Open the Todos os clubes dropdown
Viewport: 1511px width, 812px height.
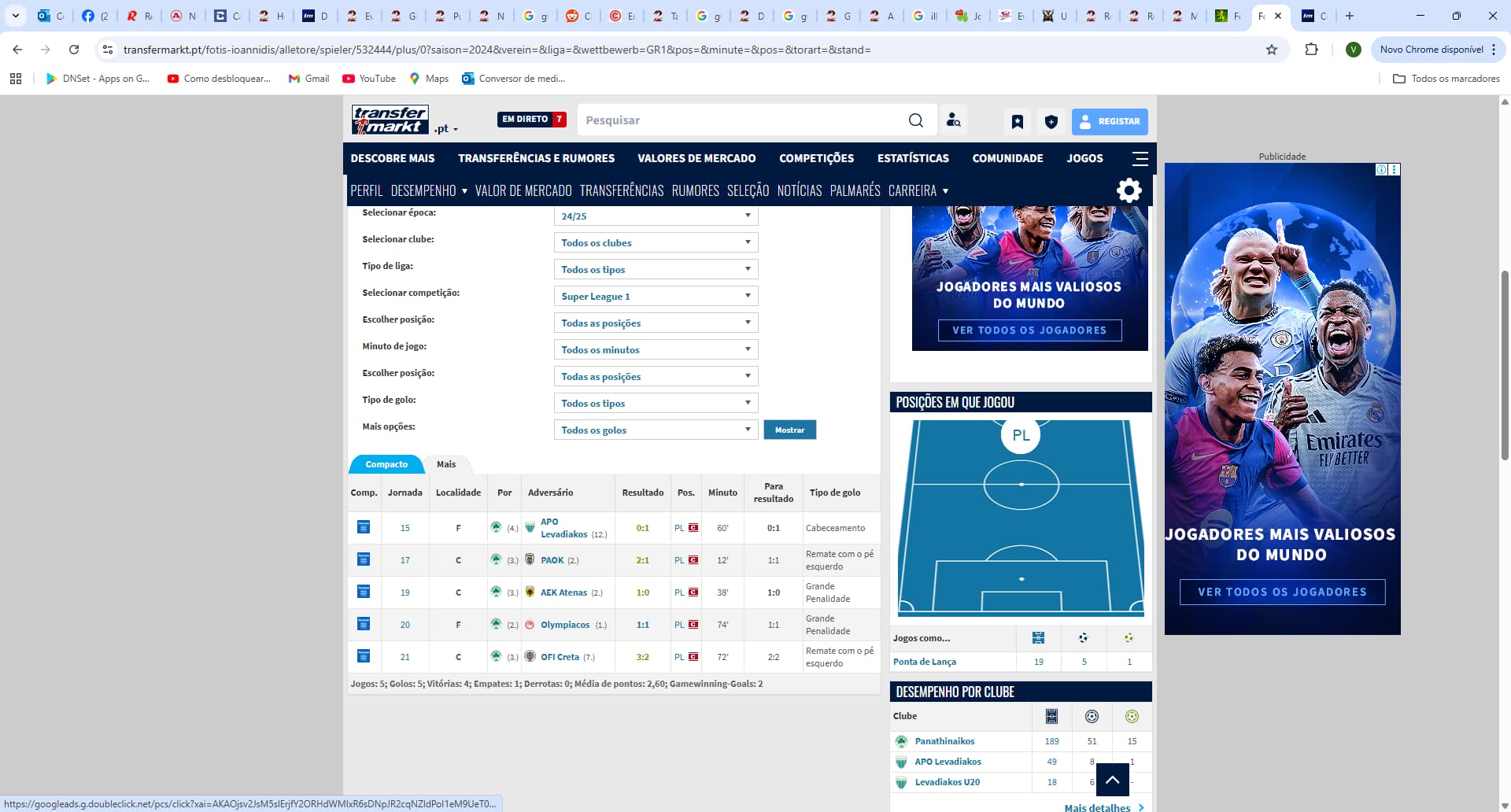656,242
